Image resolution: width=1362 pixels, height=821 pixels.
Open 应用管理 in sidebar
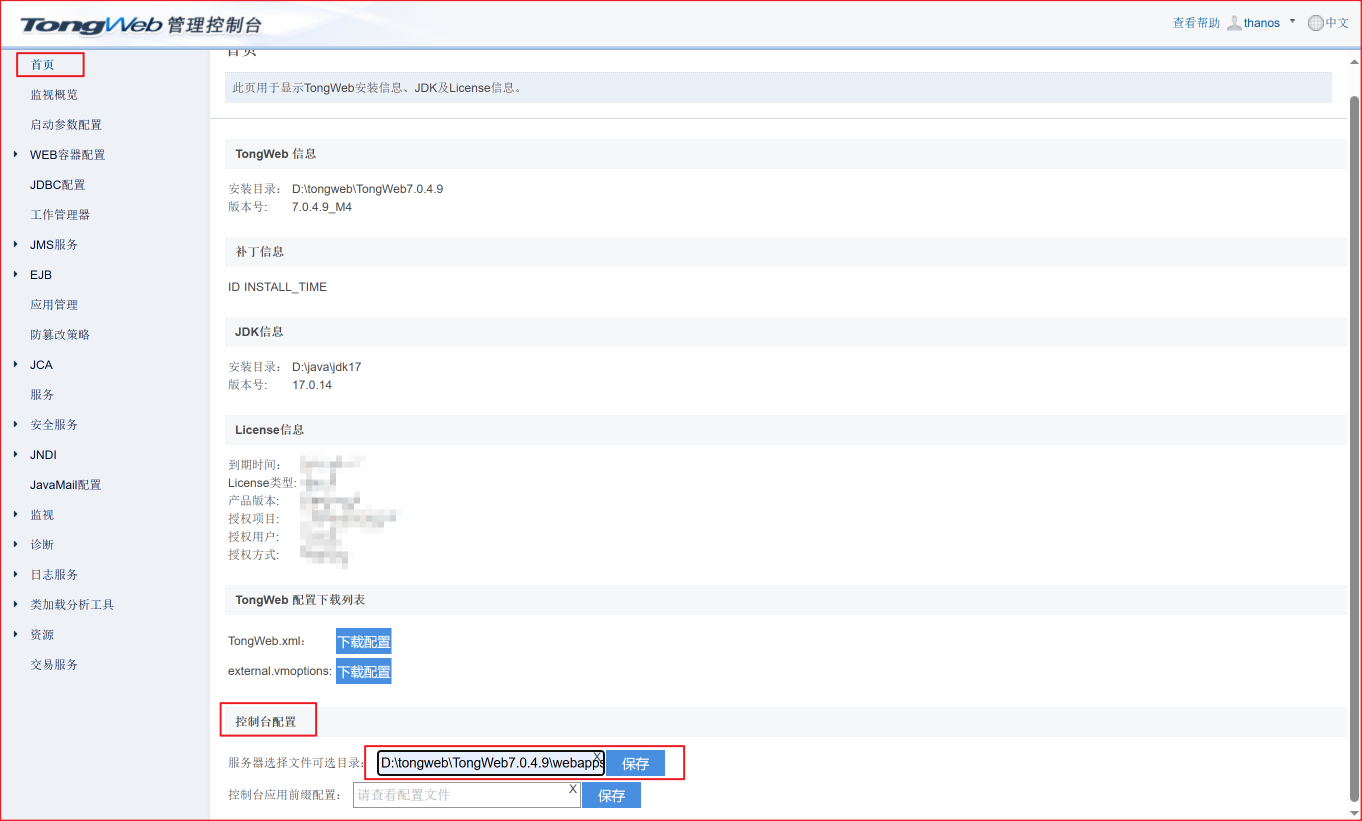tap(54, 305)
